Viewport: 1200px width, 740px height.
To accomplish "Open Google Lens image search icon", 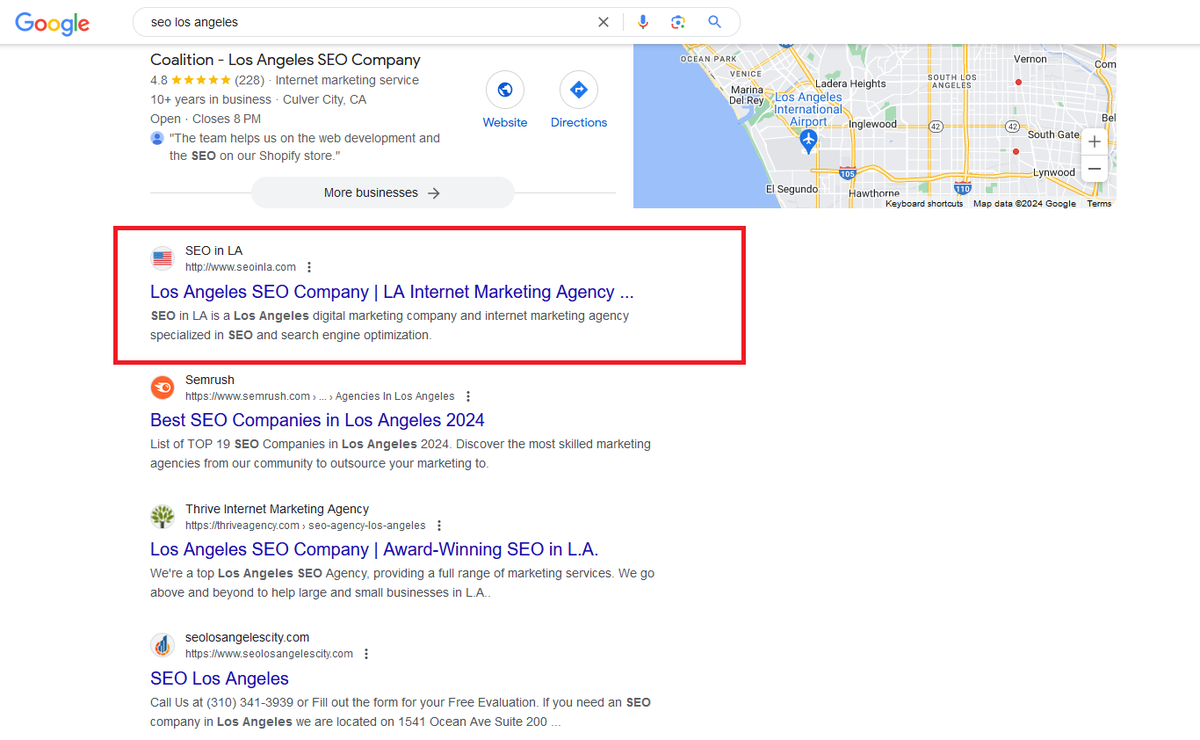I will (678, 22).
